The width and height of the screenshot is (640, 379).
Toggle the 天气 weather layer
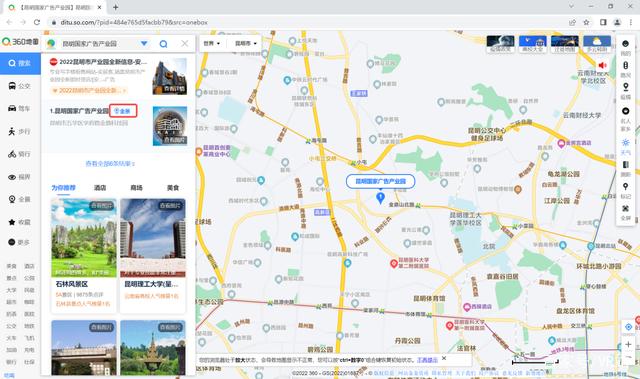(x=625, y=147)
